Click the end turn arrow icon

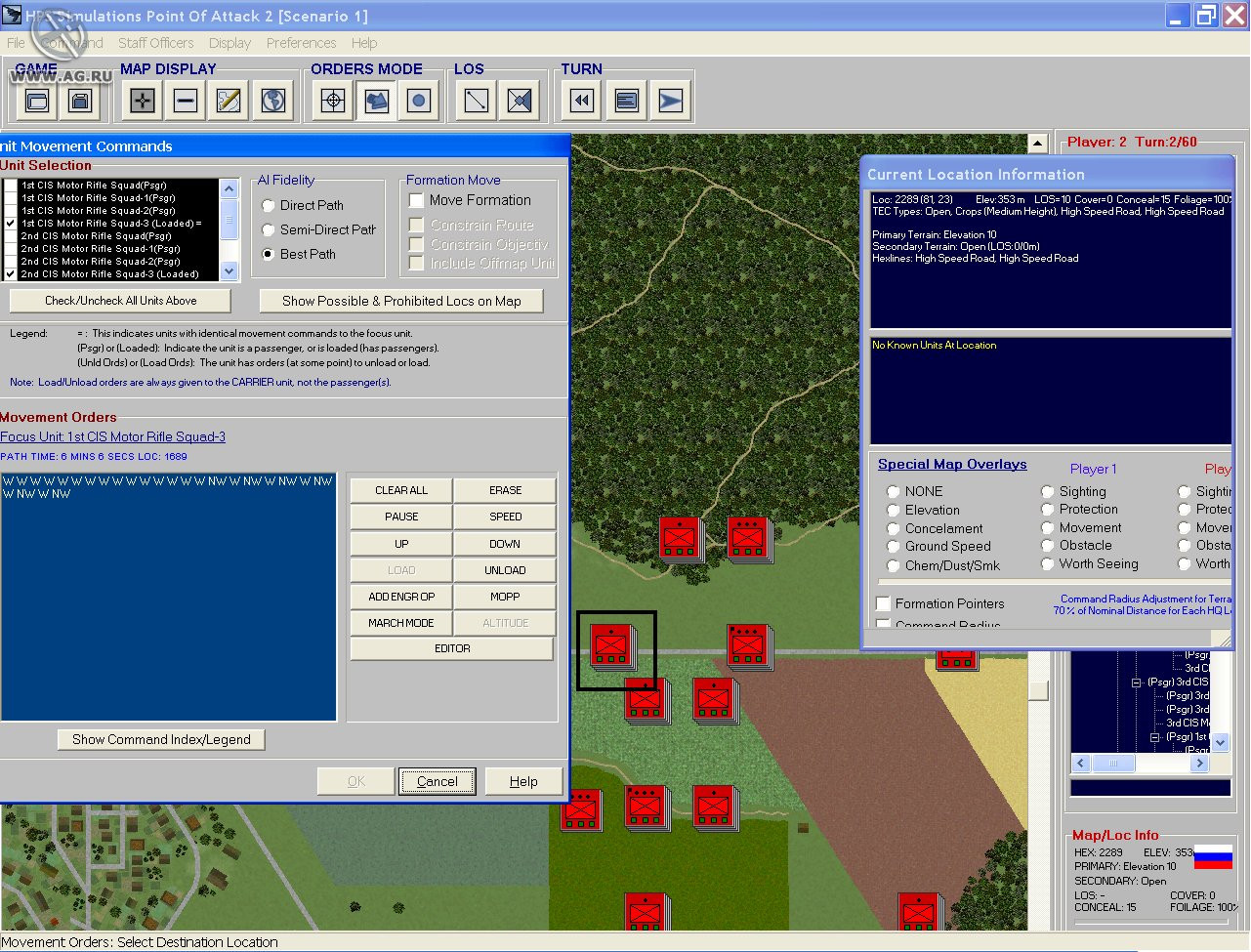coord(671,101)
